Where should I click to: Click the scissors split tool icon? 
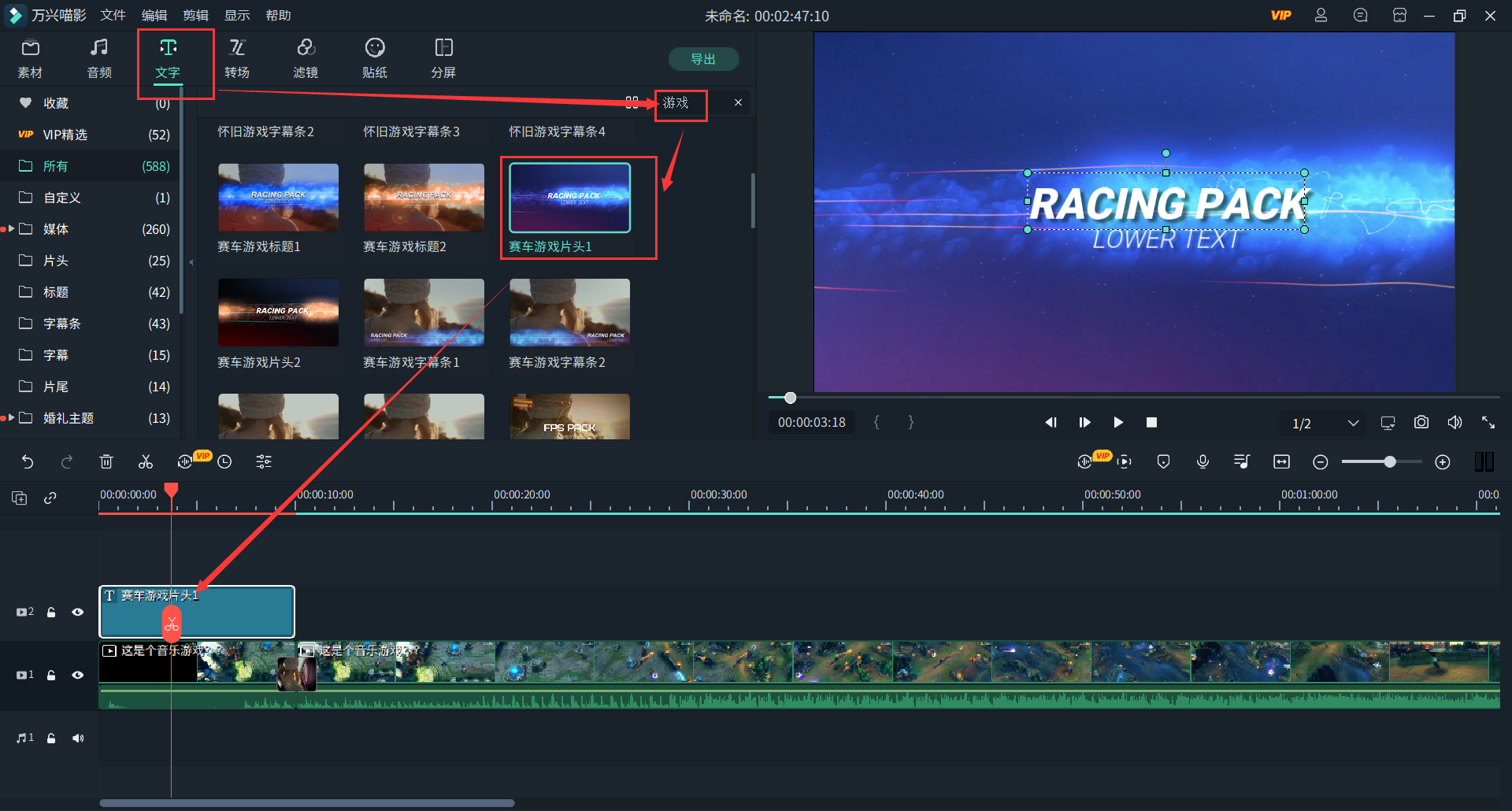(x=146, y=462)
